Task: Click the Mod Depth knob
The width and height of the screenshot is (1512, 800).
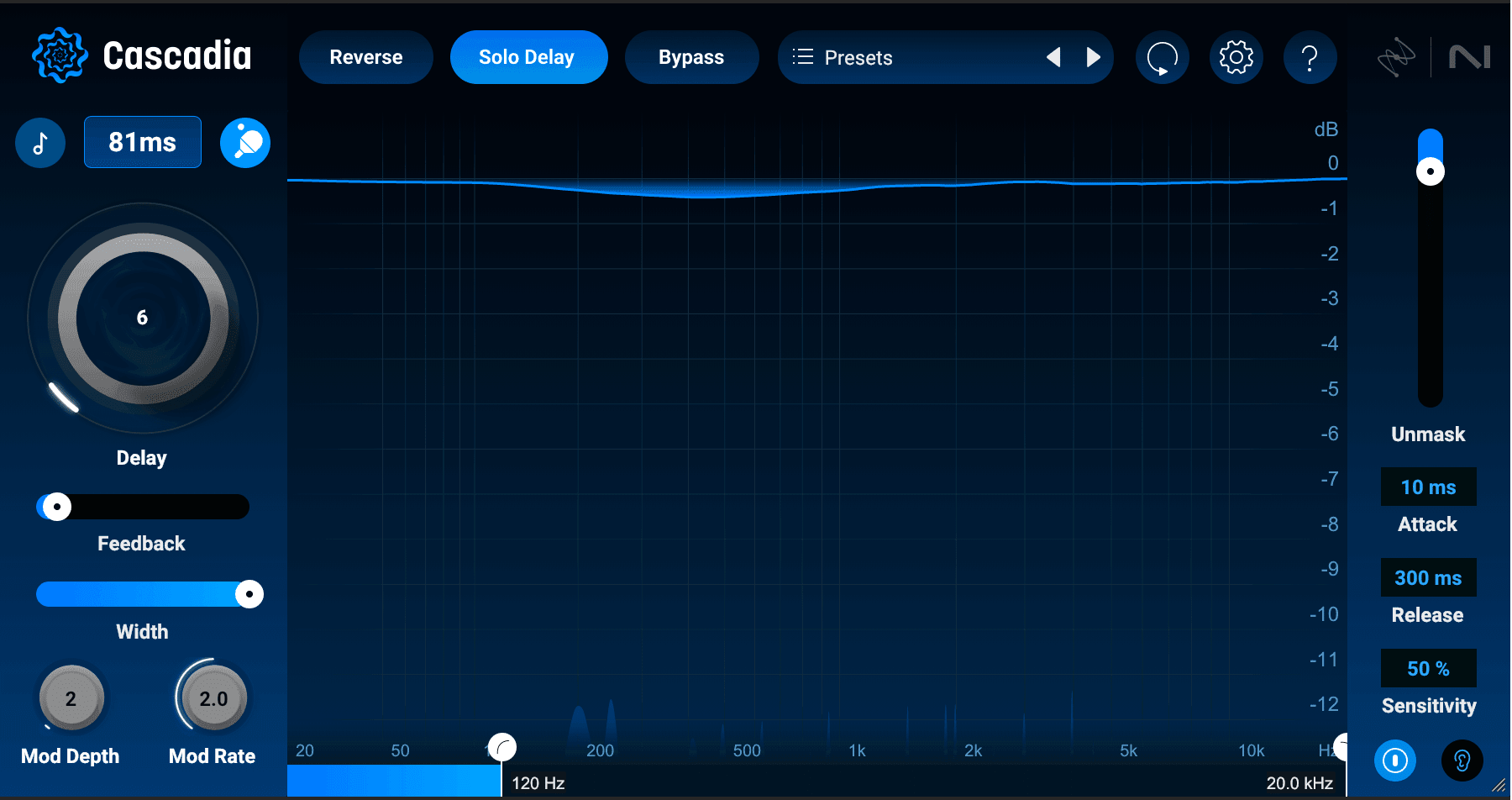Action: [71, 698]
